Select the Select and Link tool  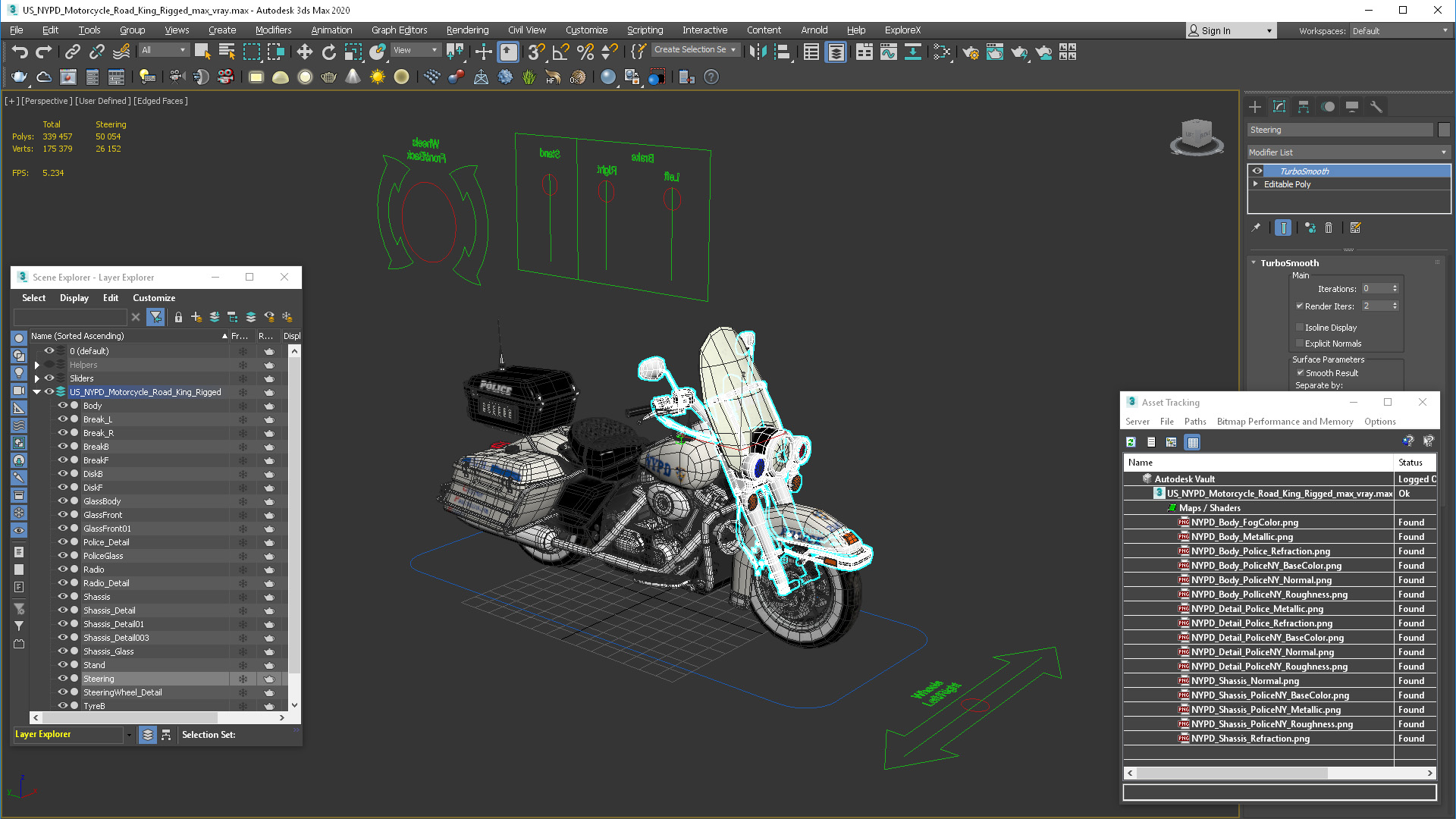point(73,52)
